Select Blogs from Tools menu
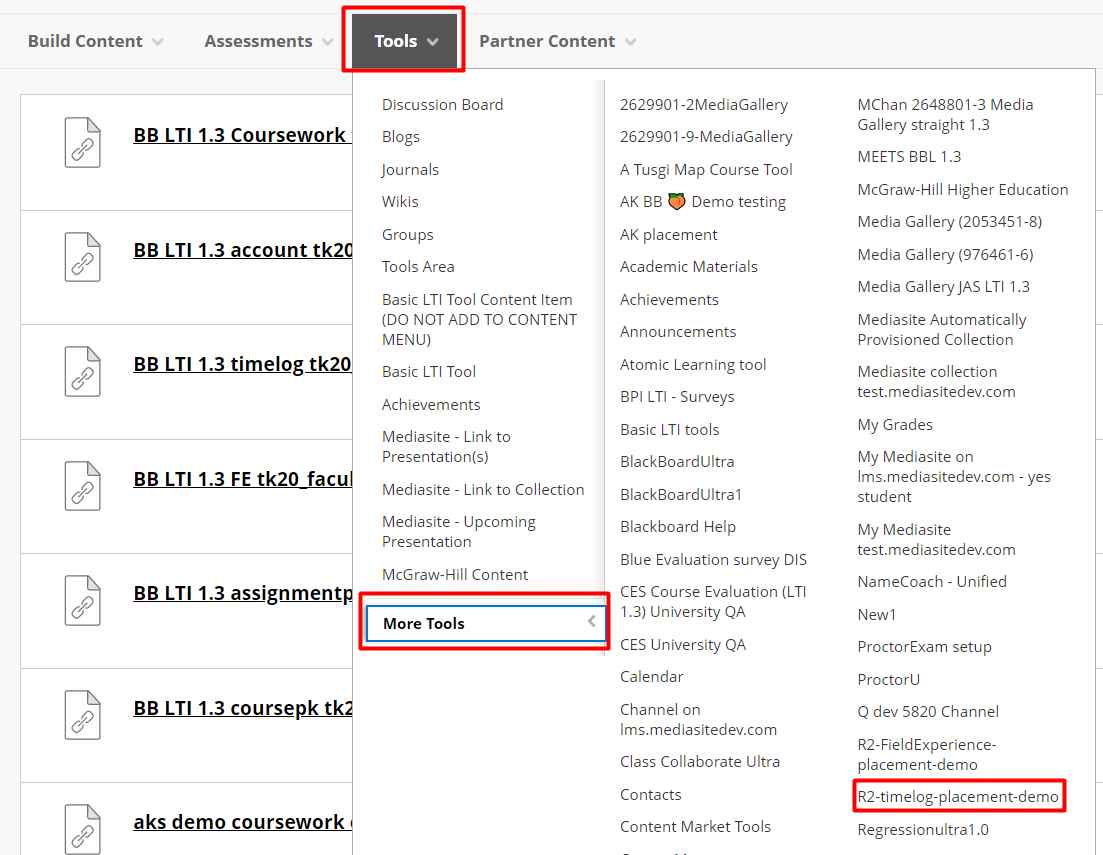The width and height of the screenshot is (1103, 855). (401, 137)
